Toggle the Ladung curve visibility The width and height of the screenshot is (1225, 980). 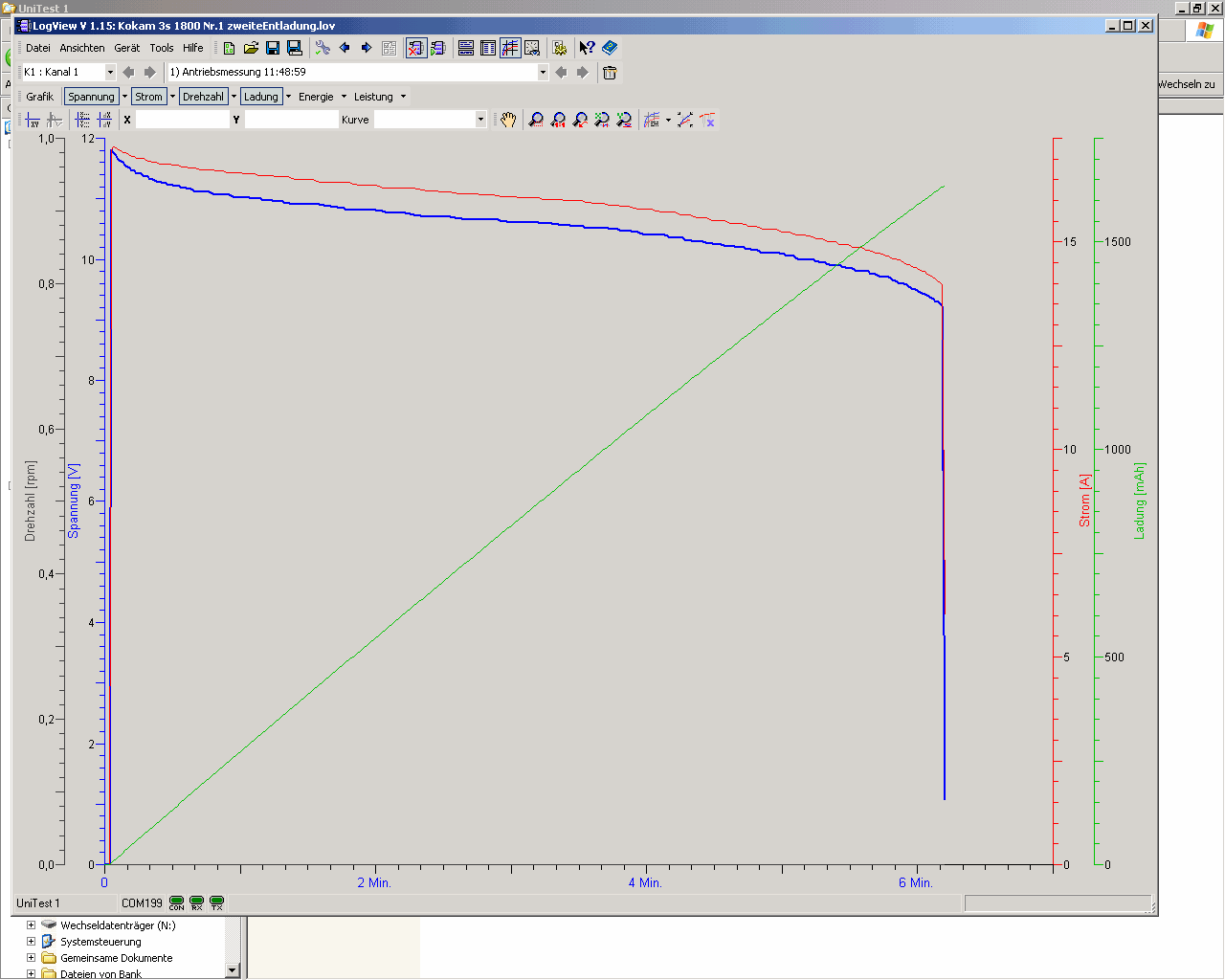coord(260,97)
